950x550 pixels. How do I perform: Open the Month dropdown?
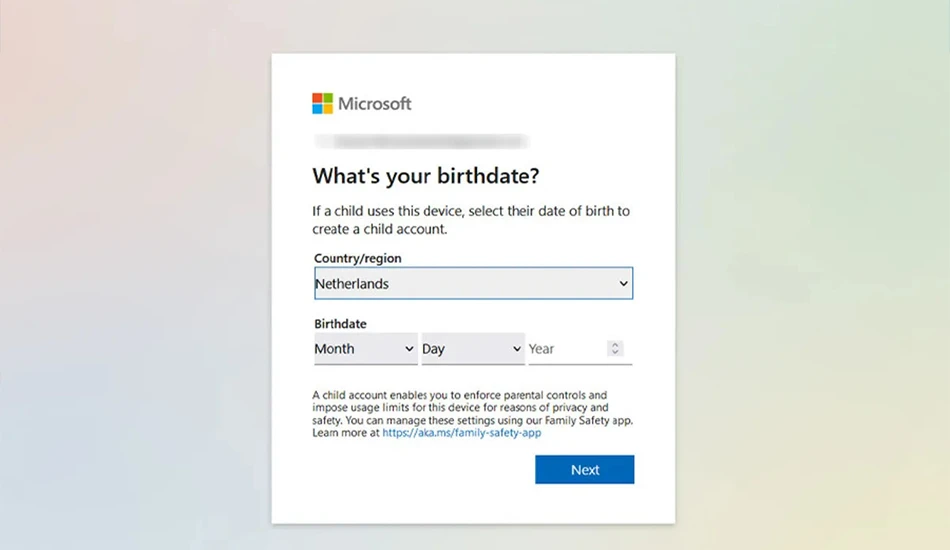(x=365, y=349)
